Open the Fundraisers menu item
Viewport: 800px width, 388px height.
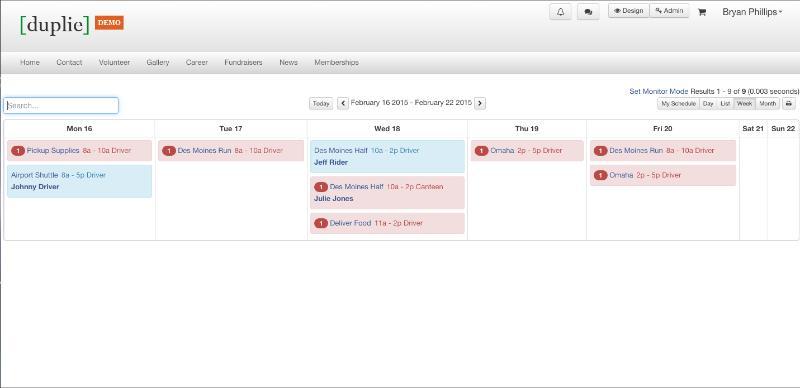(243, 62)
